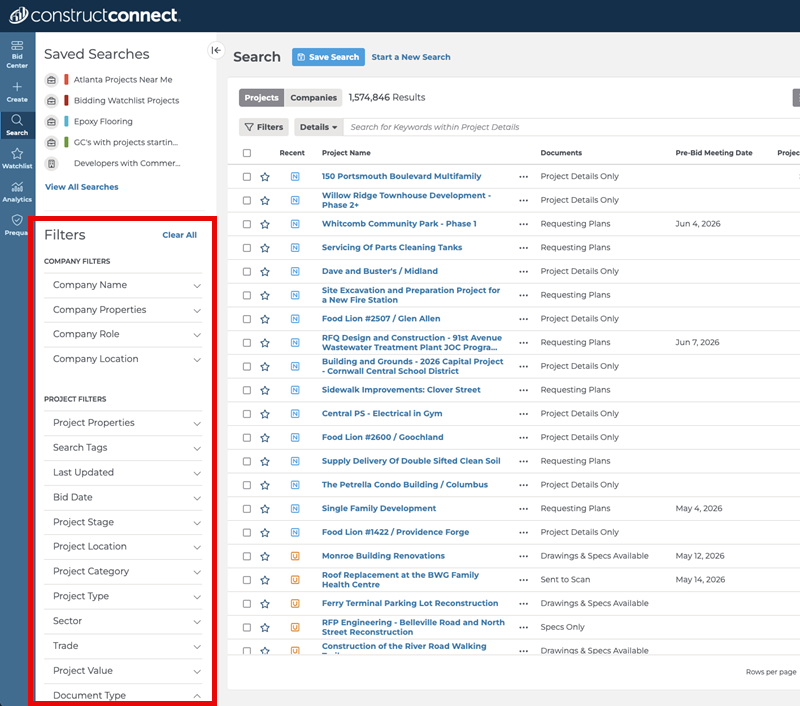Open Bid Center in sidebar
The height and width of the screenshot is (706, 800).
(x=17, y=54)
